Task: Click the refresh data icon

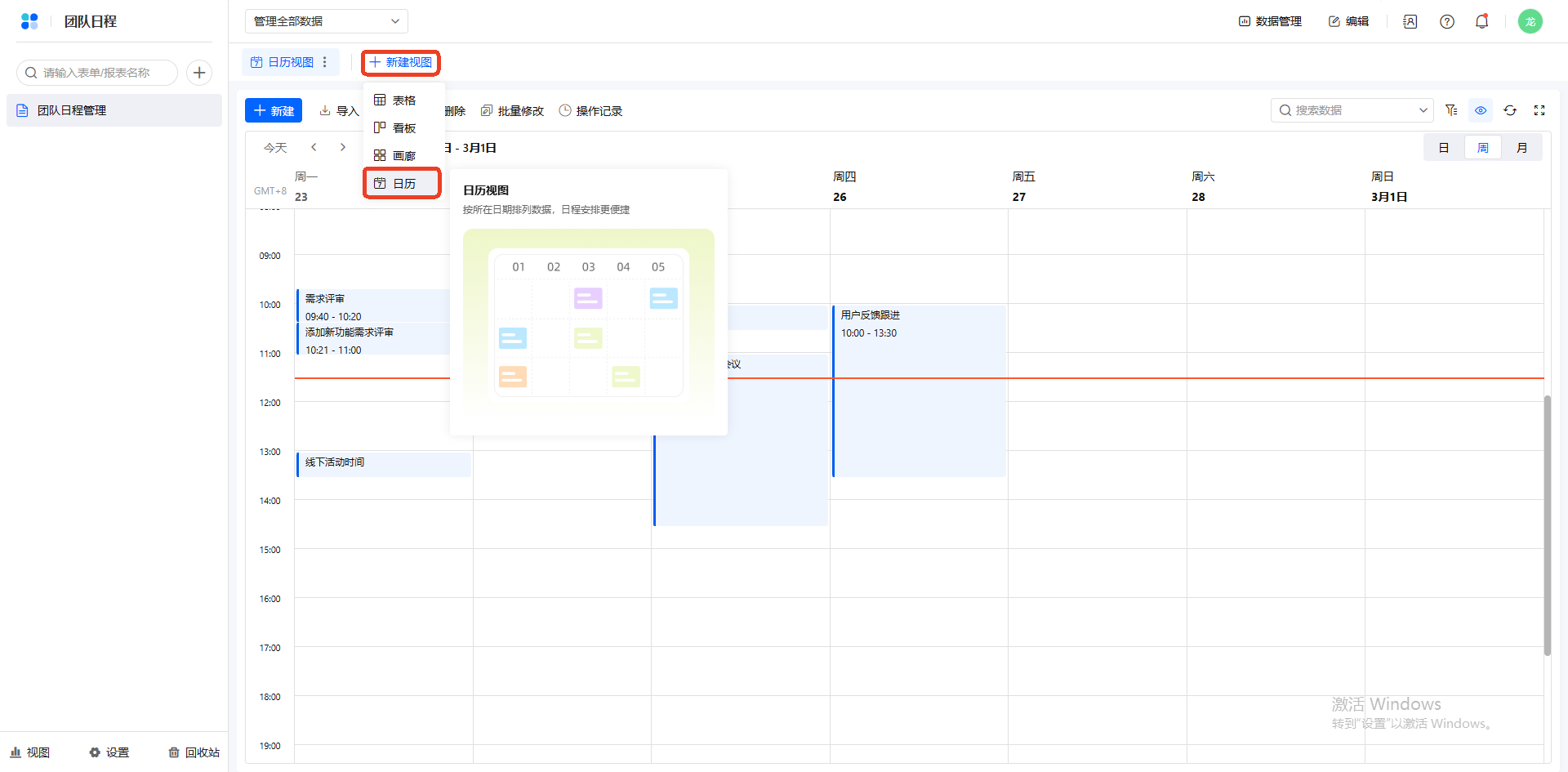Action: coord(1510,110)
